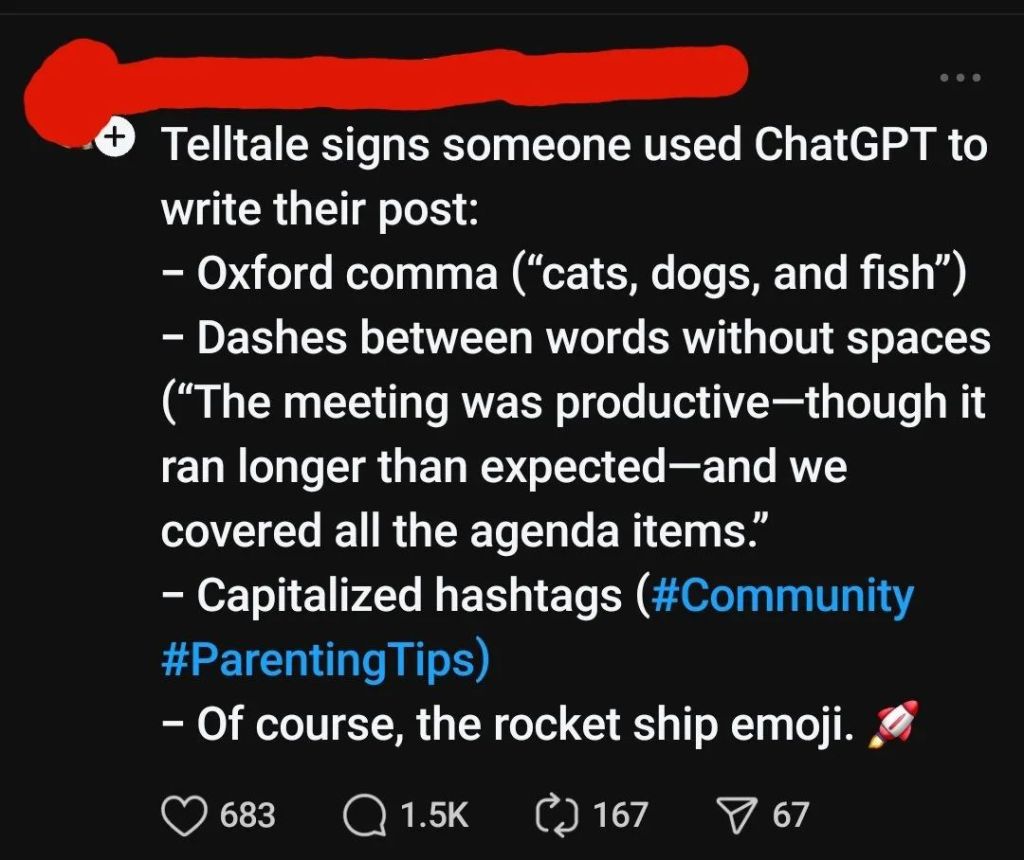Like the post with the heart icon
This screenshot has height=860, width=1024.
tap(182, 814)
